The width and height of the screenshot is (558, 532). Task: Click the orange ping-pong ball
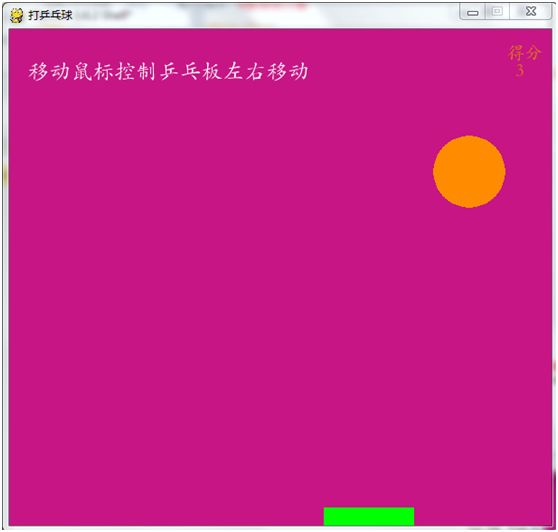[x=469, y=172]
